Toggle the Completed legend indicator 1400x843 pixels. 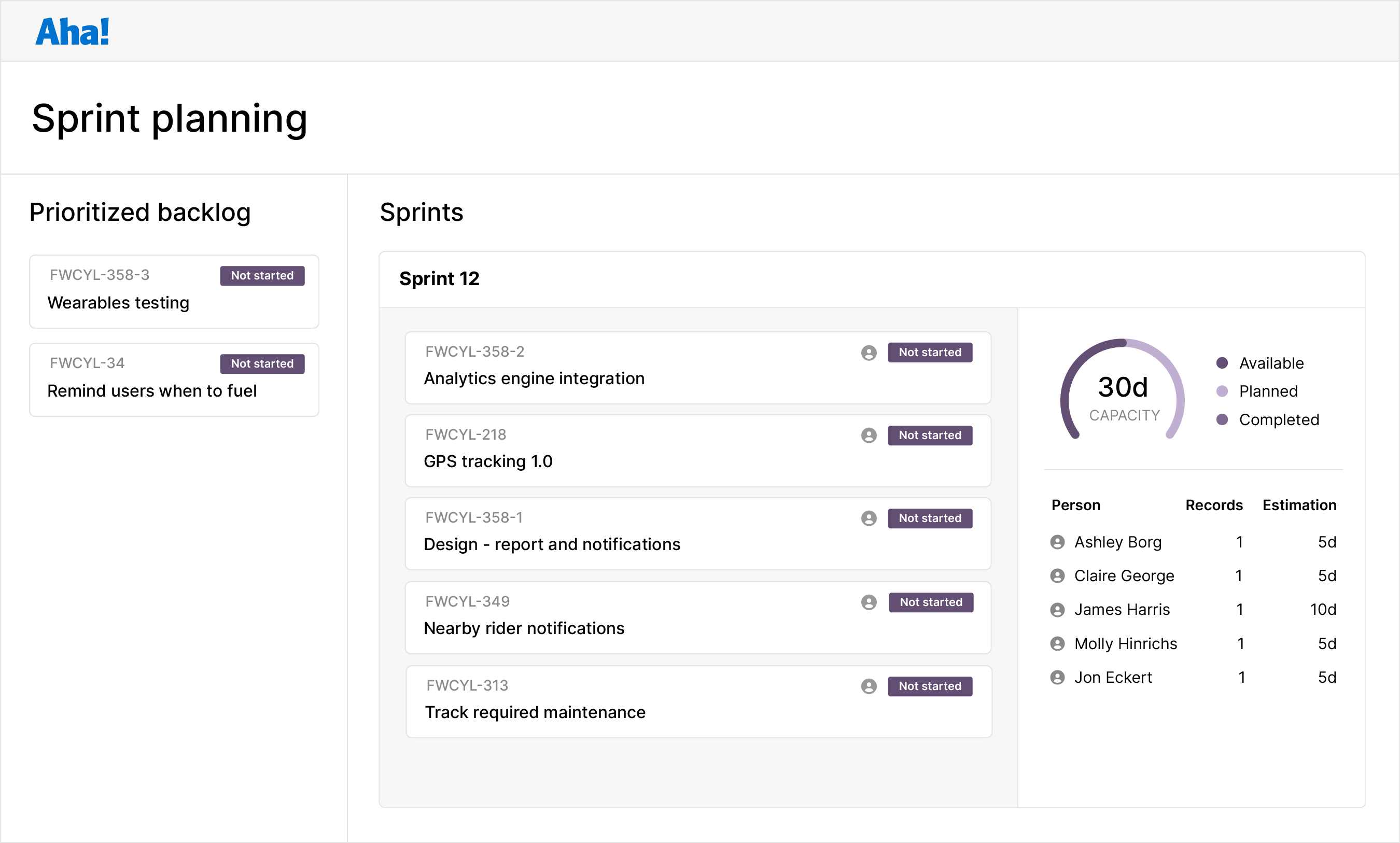[x=1222, y=420]
